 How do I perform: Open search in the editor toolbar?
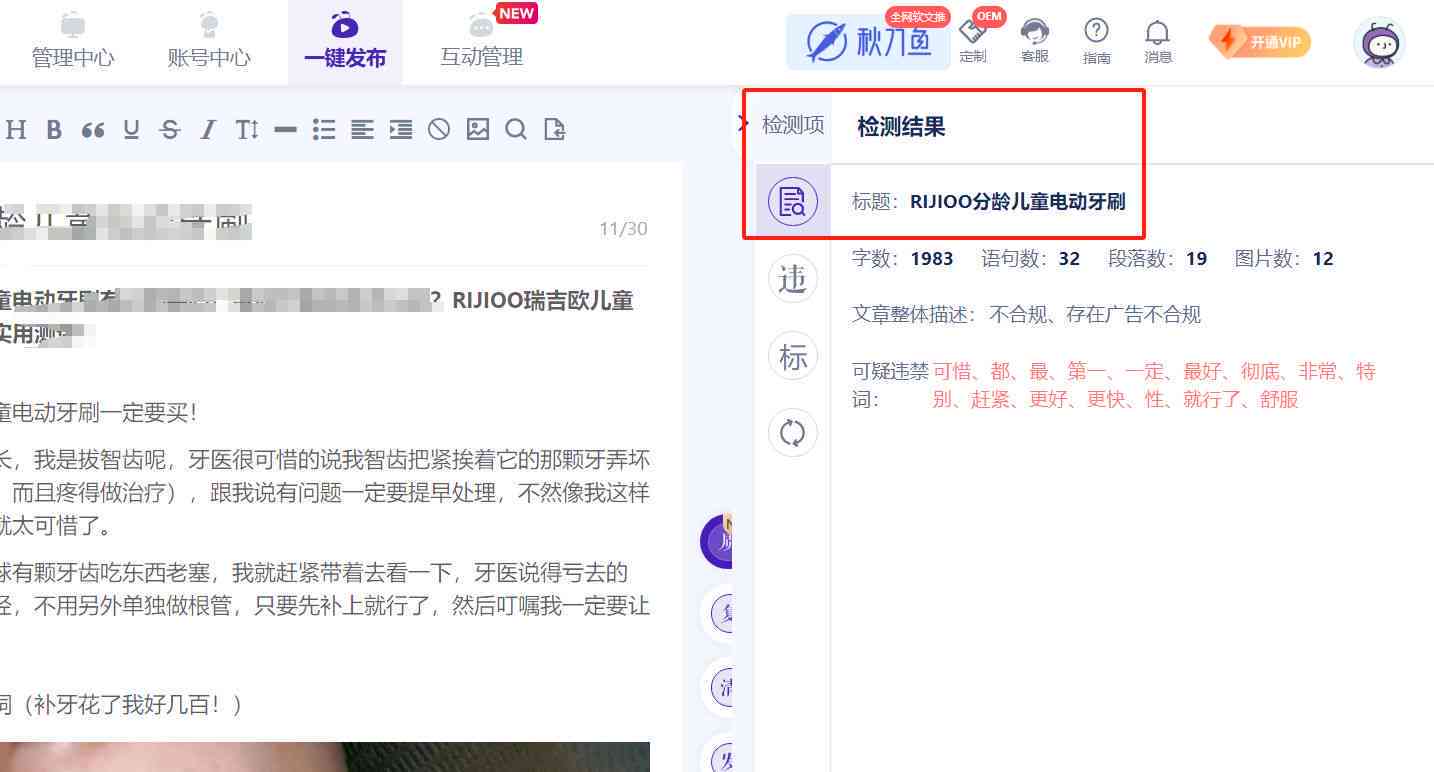click(x=516, y=129)
